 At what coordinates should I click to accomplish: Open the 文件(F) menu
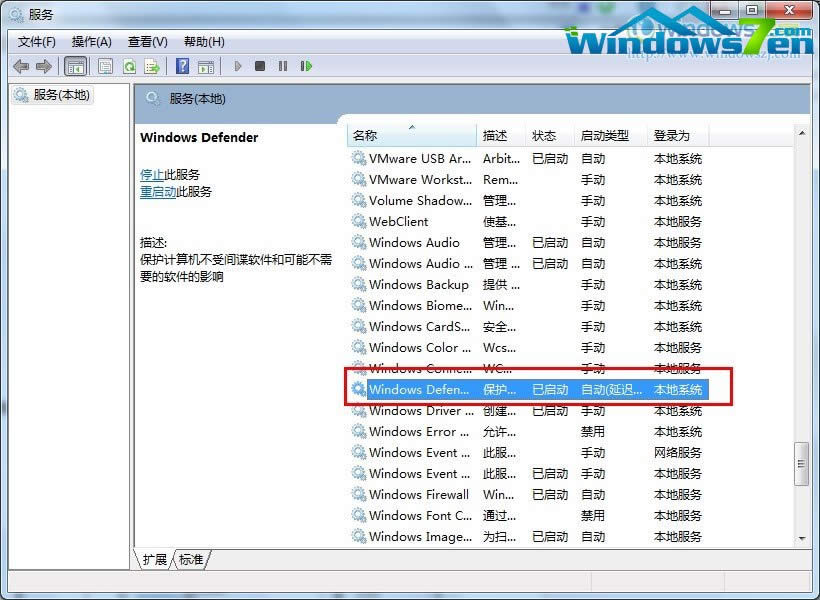point(36,41)
